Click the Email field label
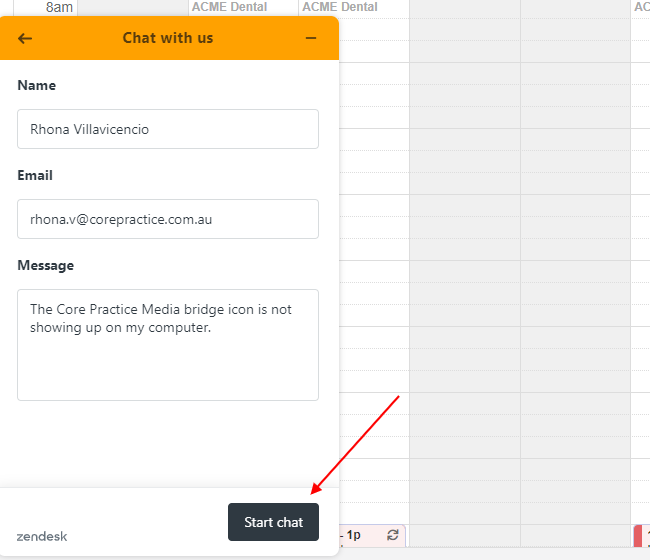 pyautogui.click(x=35, y=175)
